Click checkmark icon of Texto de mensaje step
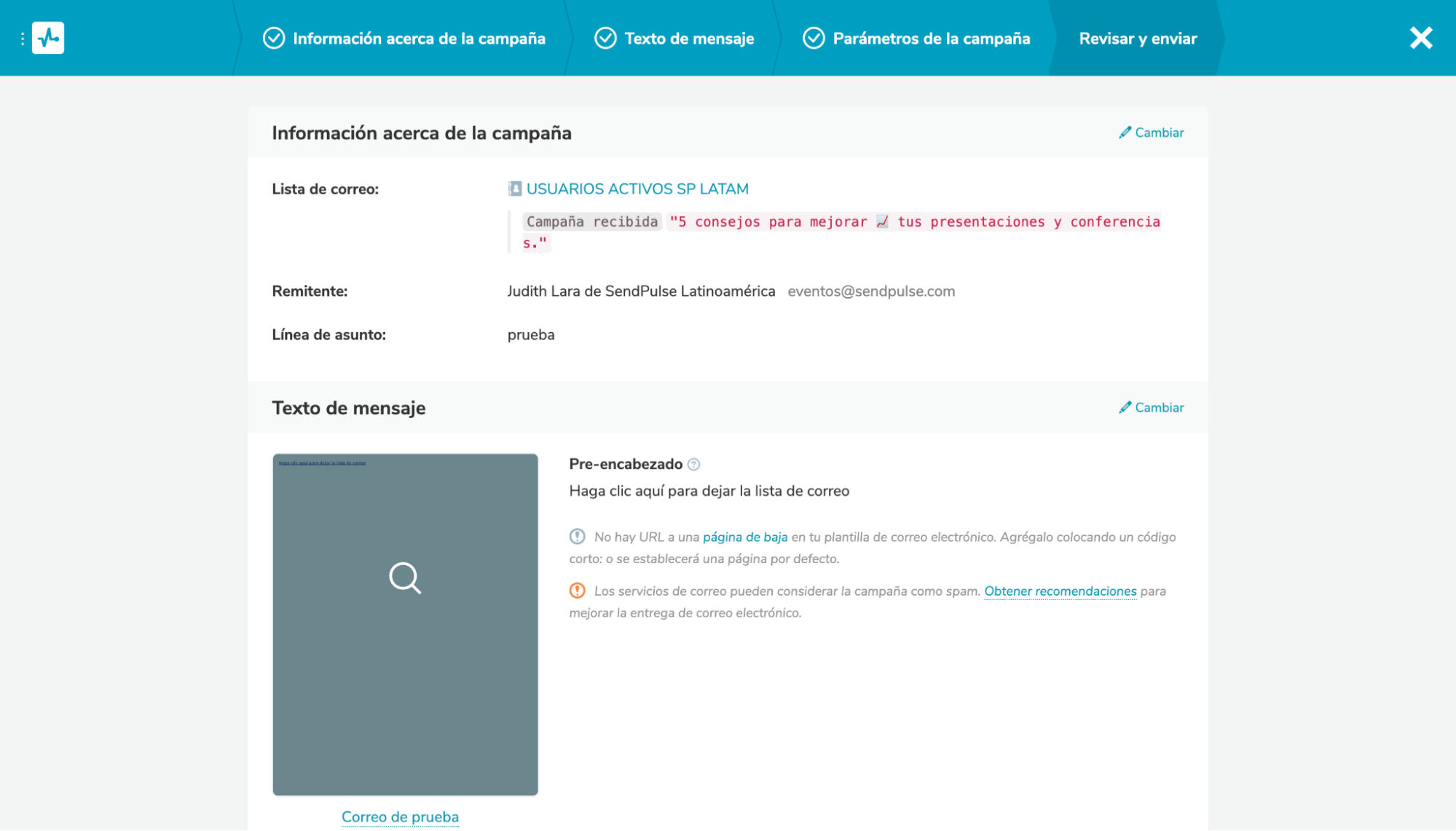The height and width of the screenshot is (831, 1456). click(x=605, y=38)
